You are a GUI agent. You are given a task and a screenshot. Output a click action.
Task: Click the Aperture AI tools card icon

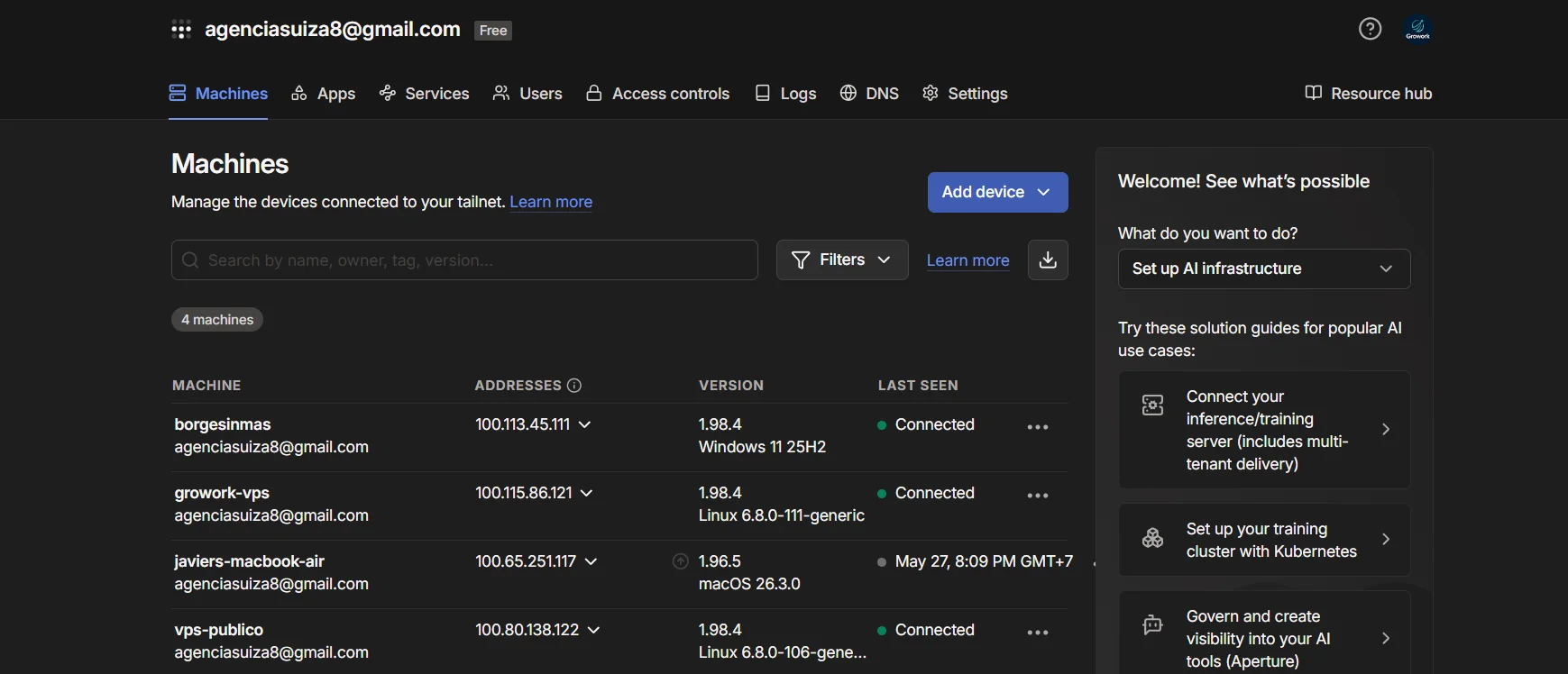(x=1152, y=624)
